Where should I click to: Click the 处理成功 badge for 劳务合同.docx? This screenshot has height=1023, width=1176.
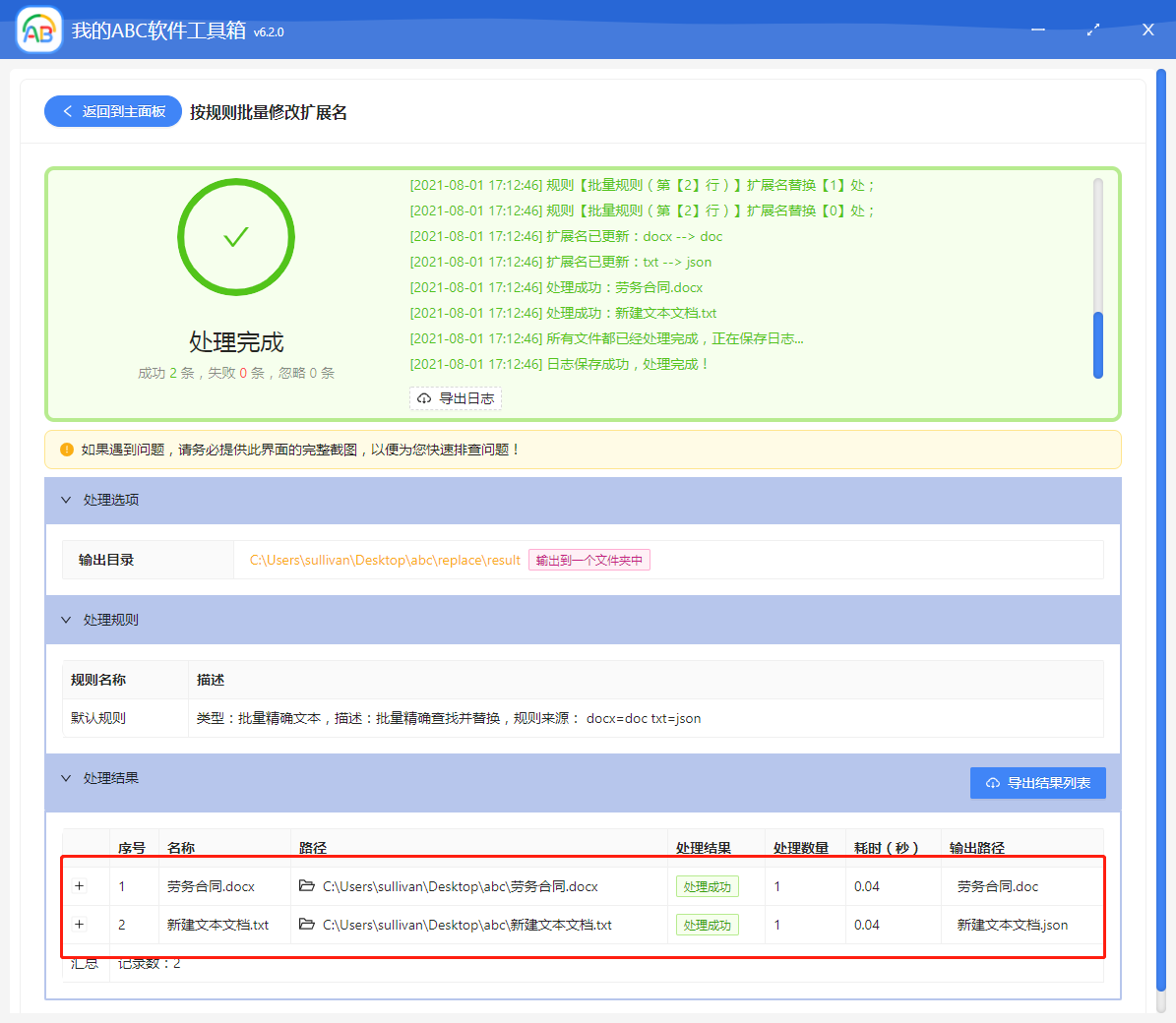pos(707,886)
